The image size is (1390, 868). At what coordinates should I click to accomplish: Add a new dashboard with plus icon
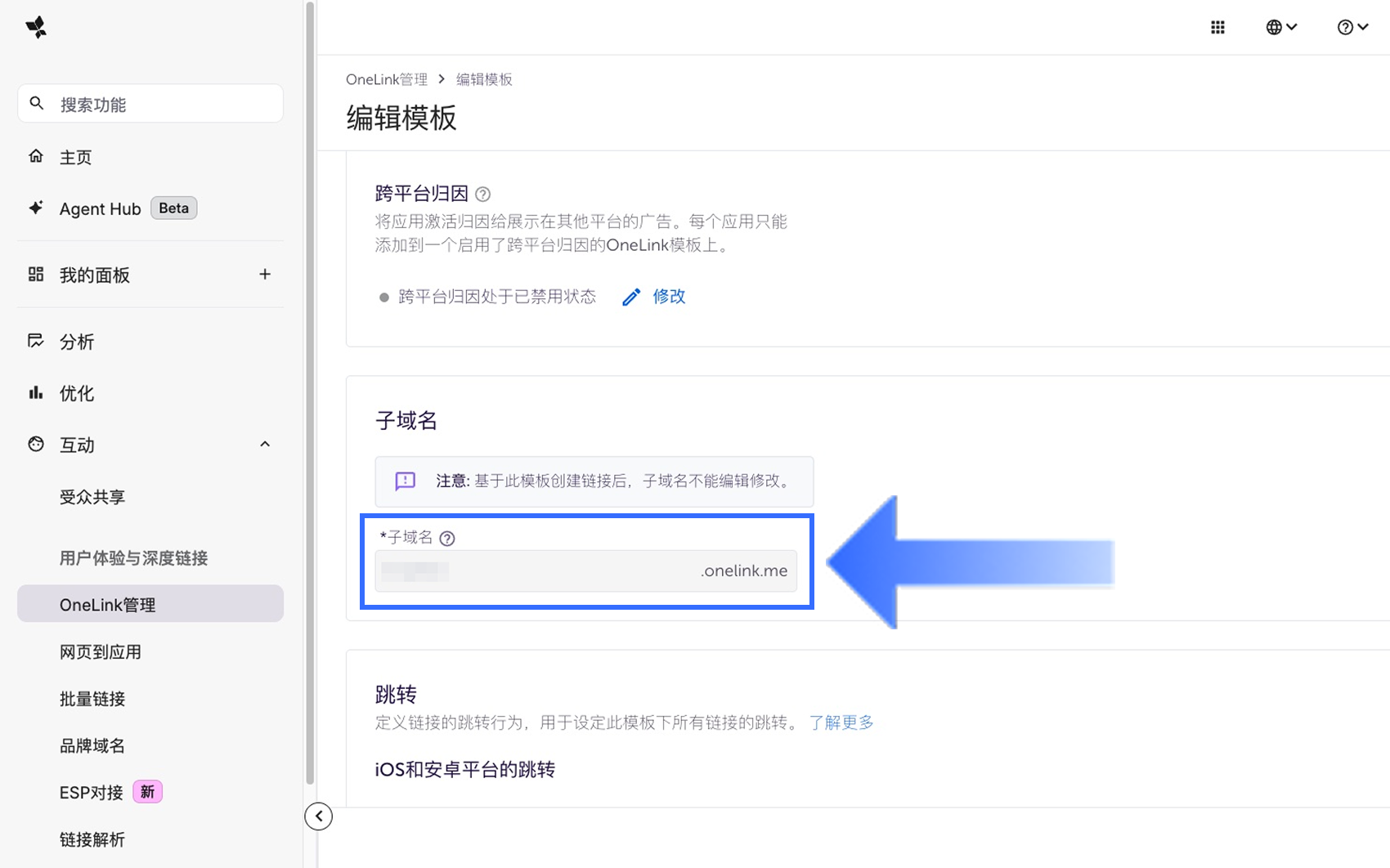coord(265,275)
